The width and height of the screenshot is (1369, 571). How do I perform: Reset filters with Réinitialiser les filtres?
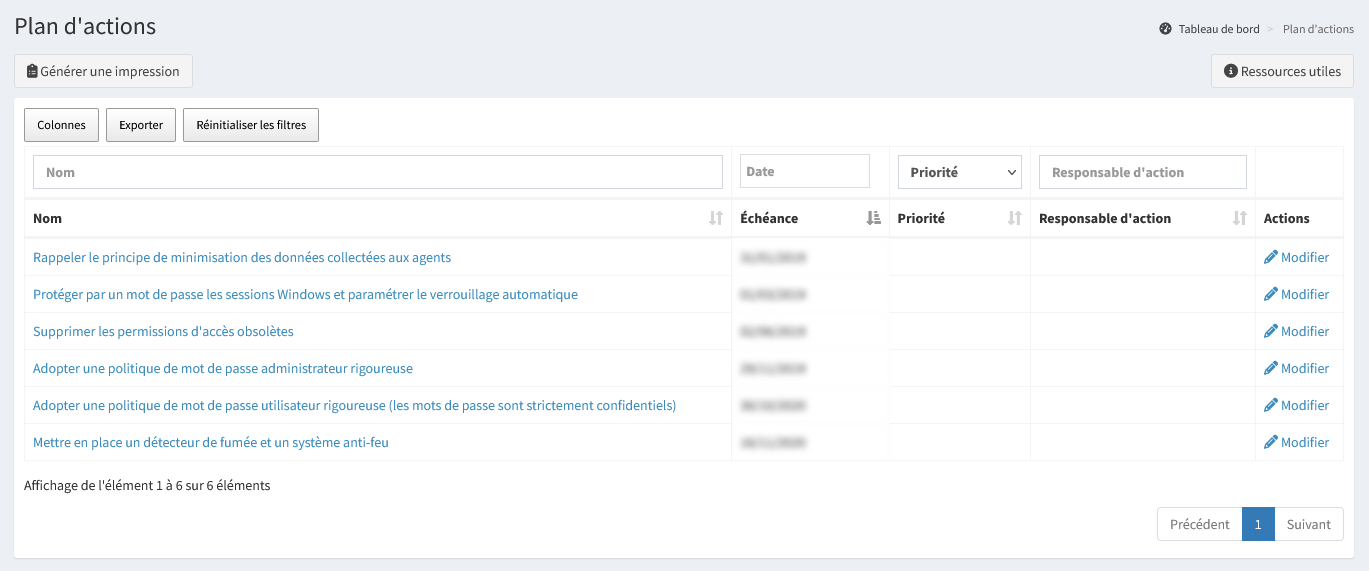(250, 125)
